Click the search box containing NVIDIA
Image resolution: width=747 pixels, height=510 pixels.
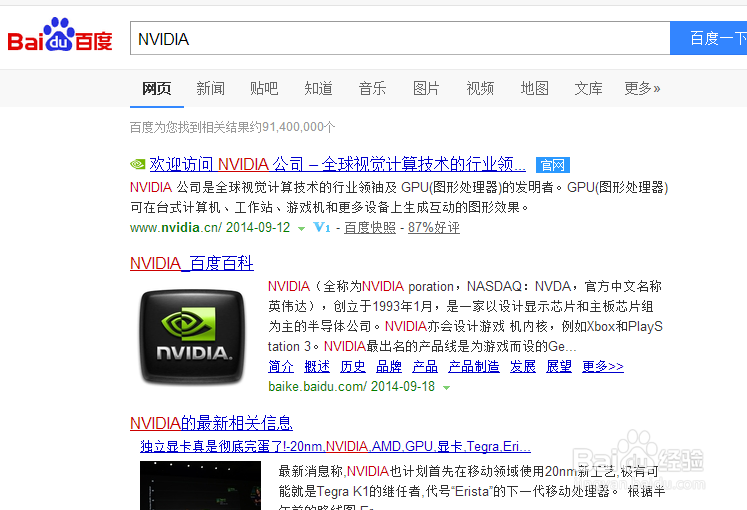400,38
